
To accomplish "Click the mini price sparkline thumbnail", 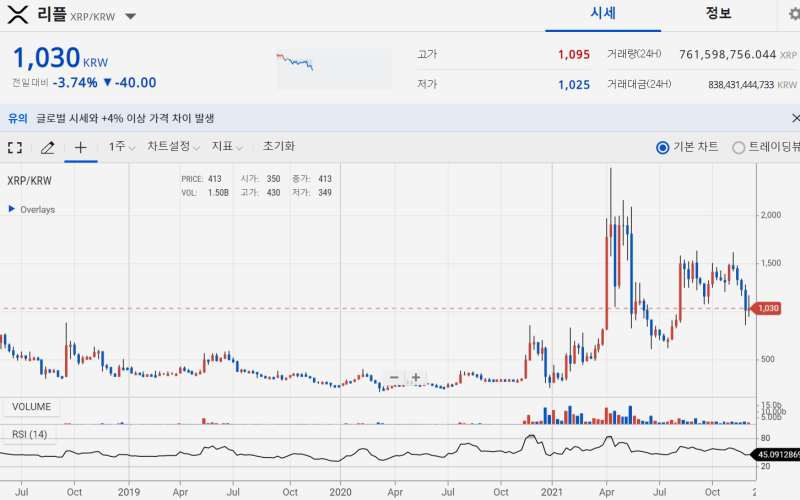I will click(x=334, y=69).
